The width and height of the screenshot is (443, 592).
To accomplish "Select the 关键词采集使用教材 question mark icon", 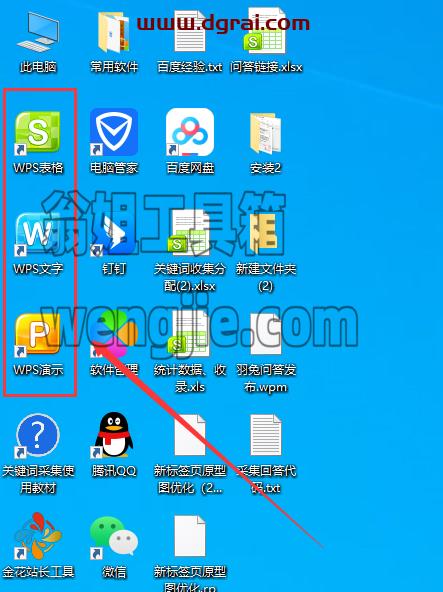I will pos(37,436).
